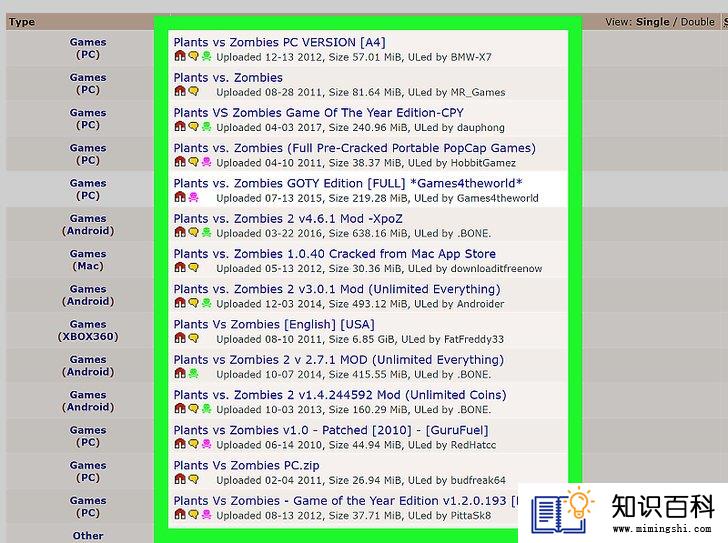Viewport: 728px width, 543px height.
Task: Open comments icon on FatFreddy33 upload row
Action: pos(194,338)
